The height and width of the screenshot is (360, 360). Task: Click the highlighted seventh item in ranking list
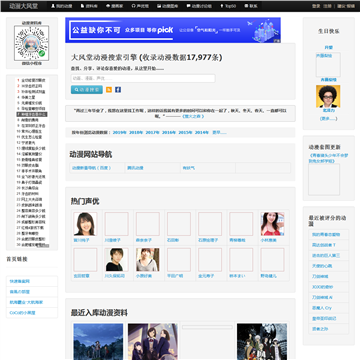(32, 114)
